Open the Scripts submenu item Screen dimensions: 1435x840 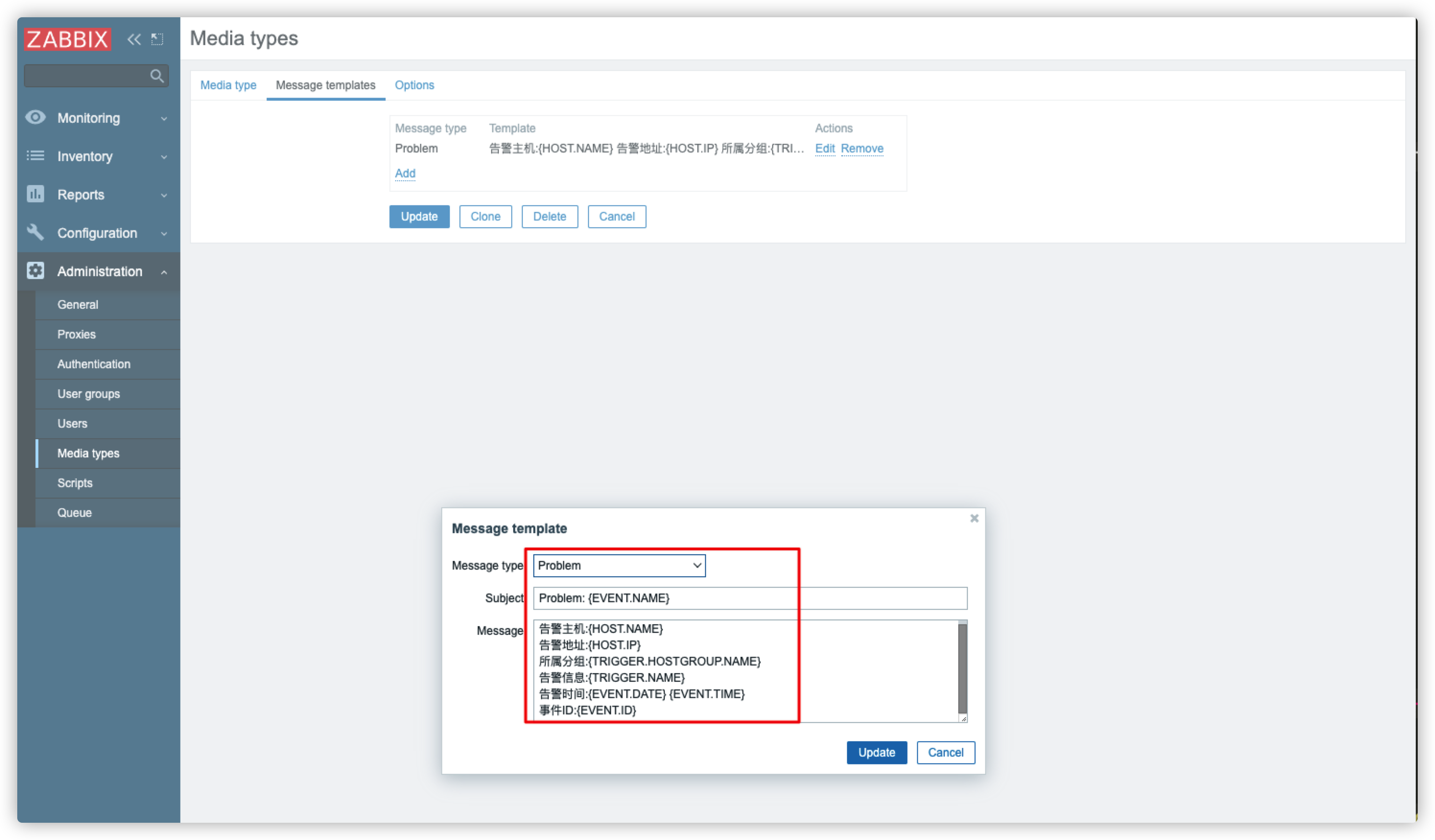click(107, 483)
